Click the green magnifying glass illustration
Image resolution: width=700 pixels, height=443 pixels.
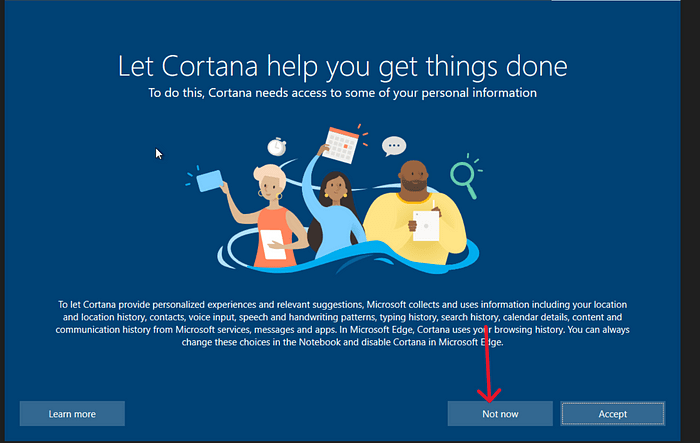[464, 178]
